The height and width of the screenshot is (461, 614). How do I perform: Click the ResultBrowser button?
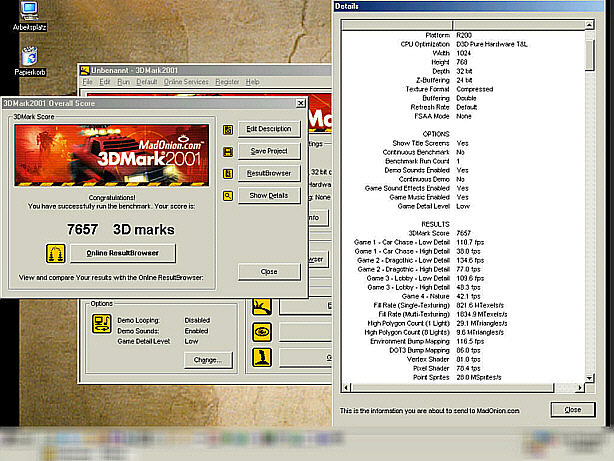[x=269, y=173]
